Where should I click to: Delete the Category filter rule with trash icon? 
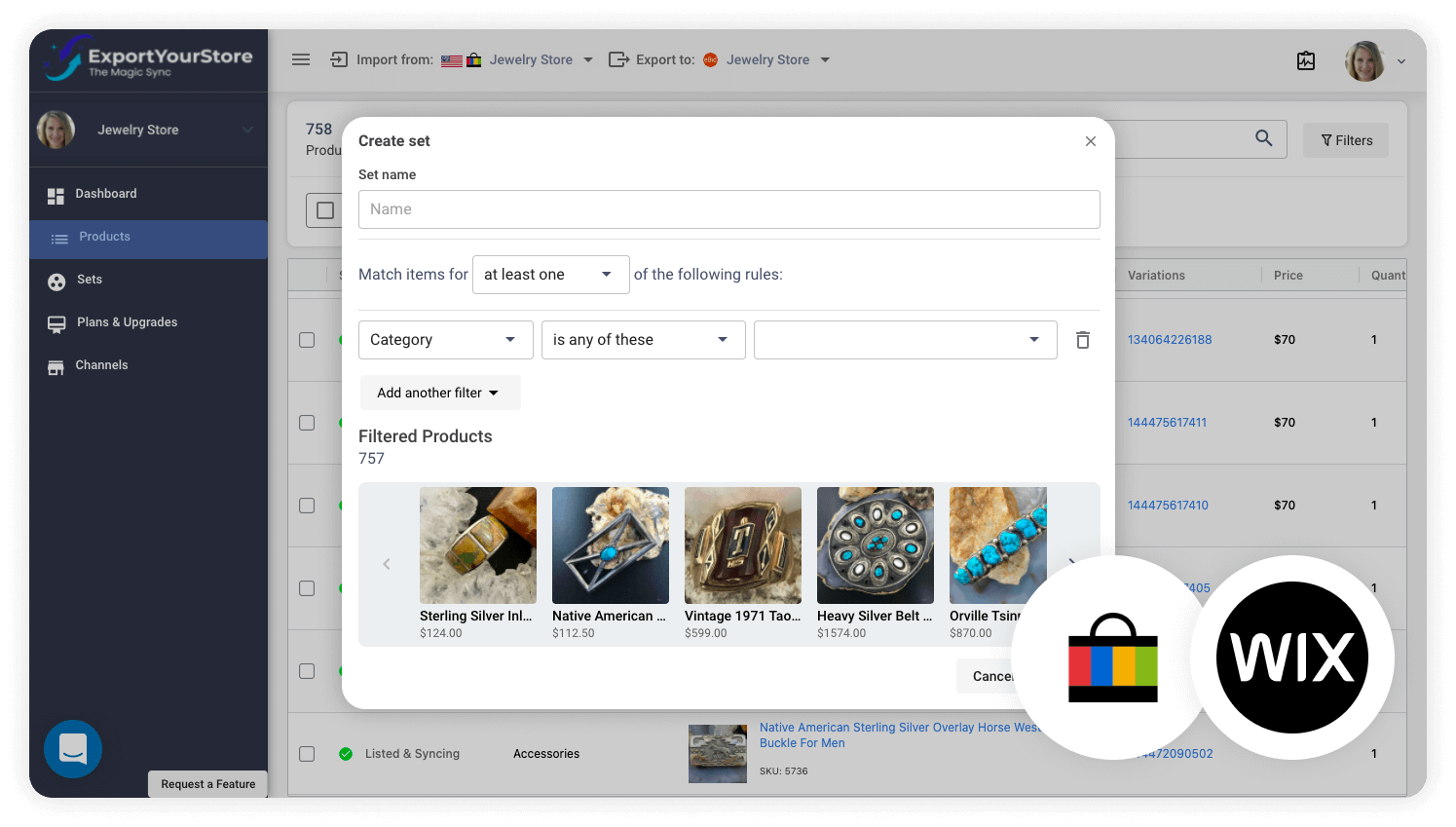[x=1082, y=339]
